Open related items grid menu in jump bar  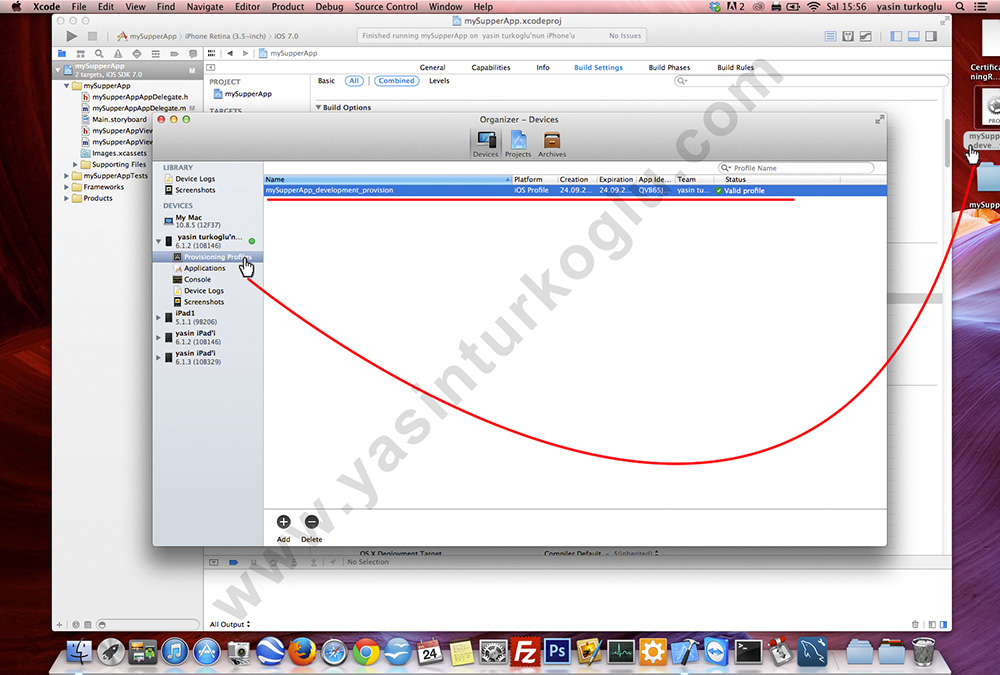212,54
